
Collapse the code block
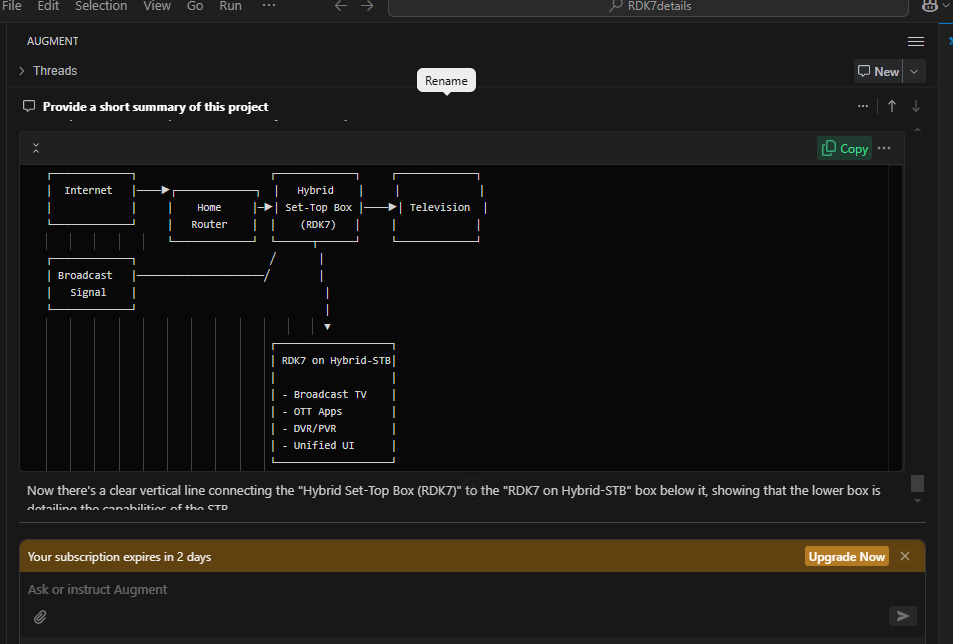point(36,148)
